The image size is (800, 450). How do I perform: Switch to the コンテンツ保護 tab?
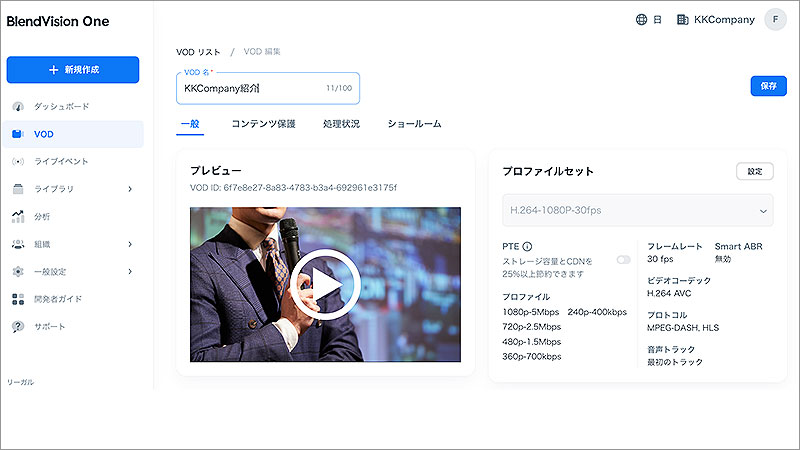pos(263,124)
